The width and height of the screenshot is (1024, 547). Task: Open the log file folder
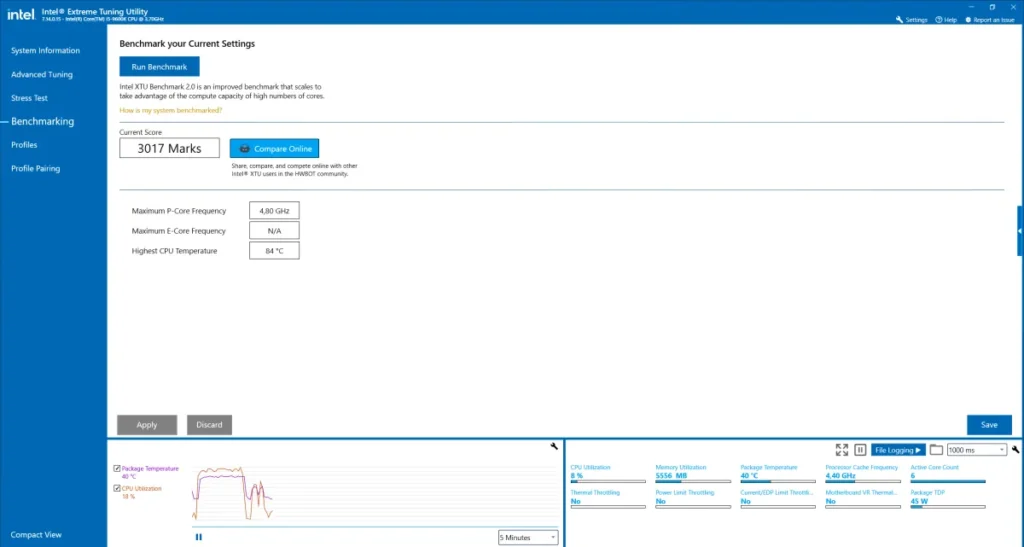(x=936, y=450)
